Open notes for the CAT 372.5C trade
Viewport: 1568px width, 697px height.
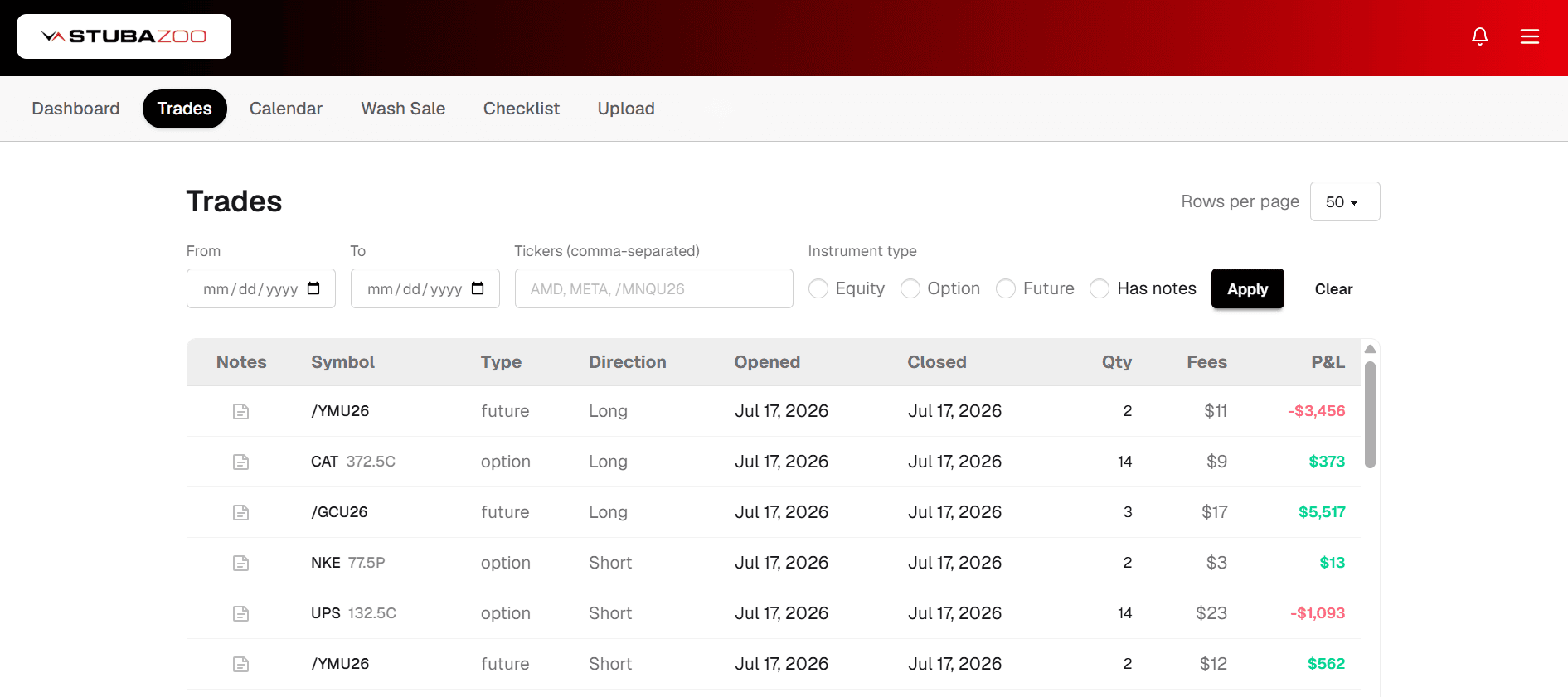(x=240, y=462)
